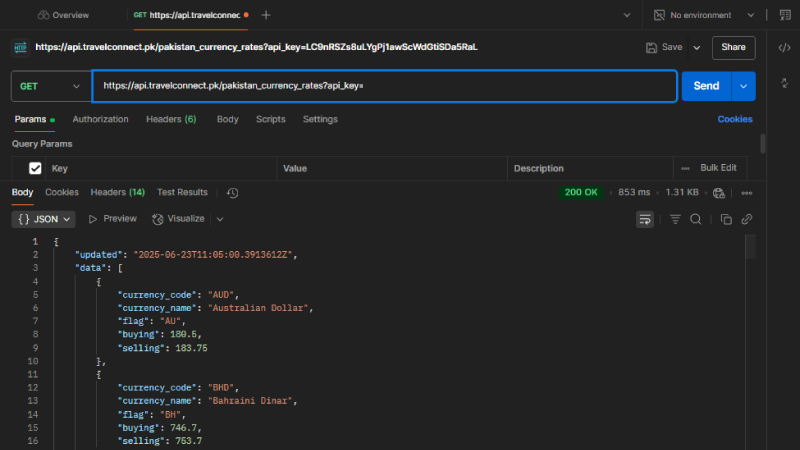Click the response link icon
The width and height of the screenshot is (800, 450).
click(746, 219)
